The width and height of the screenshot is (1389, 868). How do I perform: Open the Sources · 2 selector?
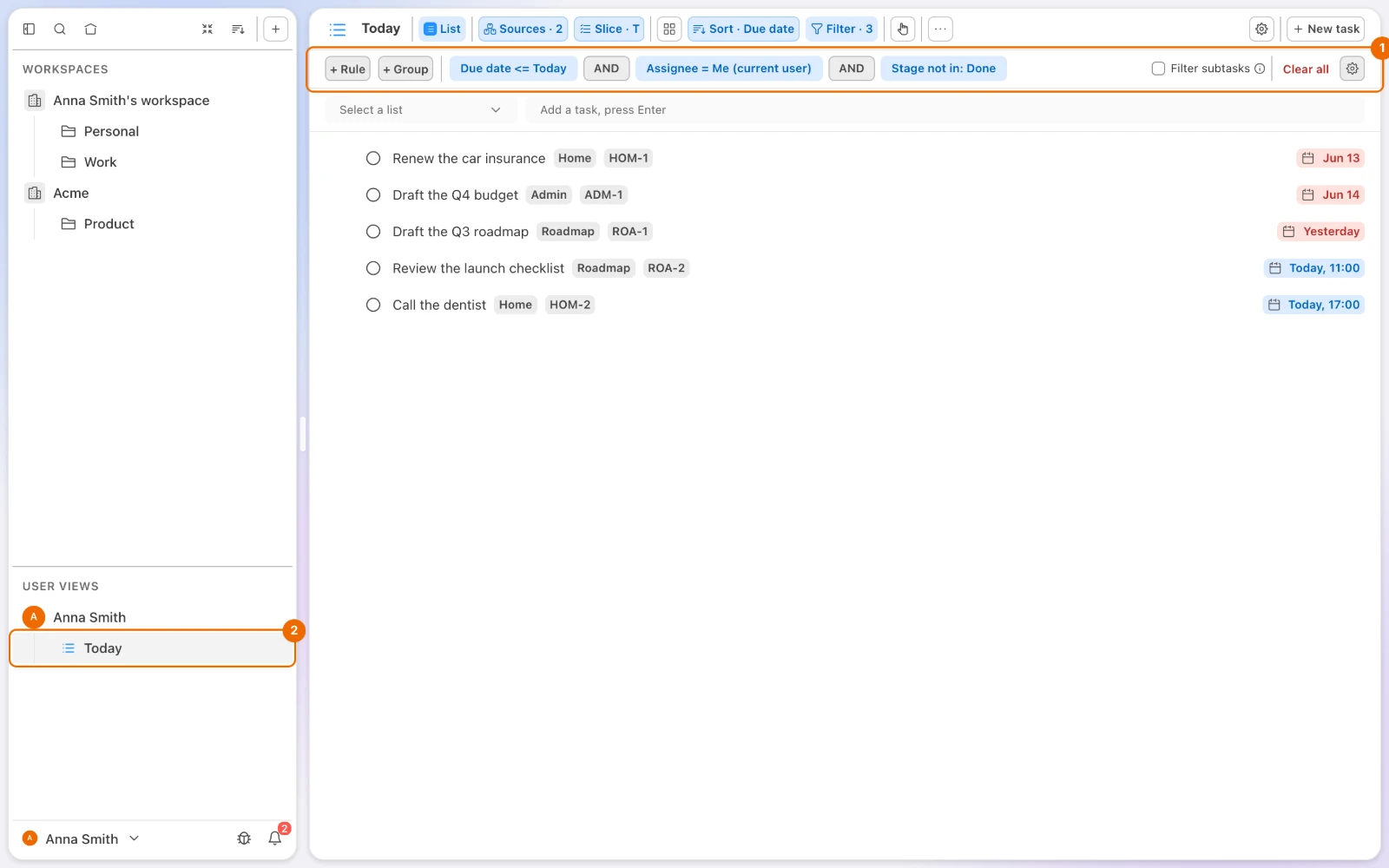(523, 29)
